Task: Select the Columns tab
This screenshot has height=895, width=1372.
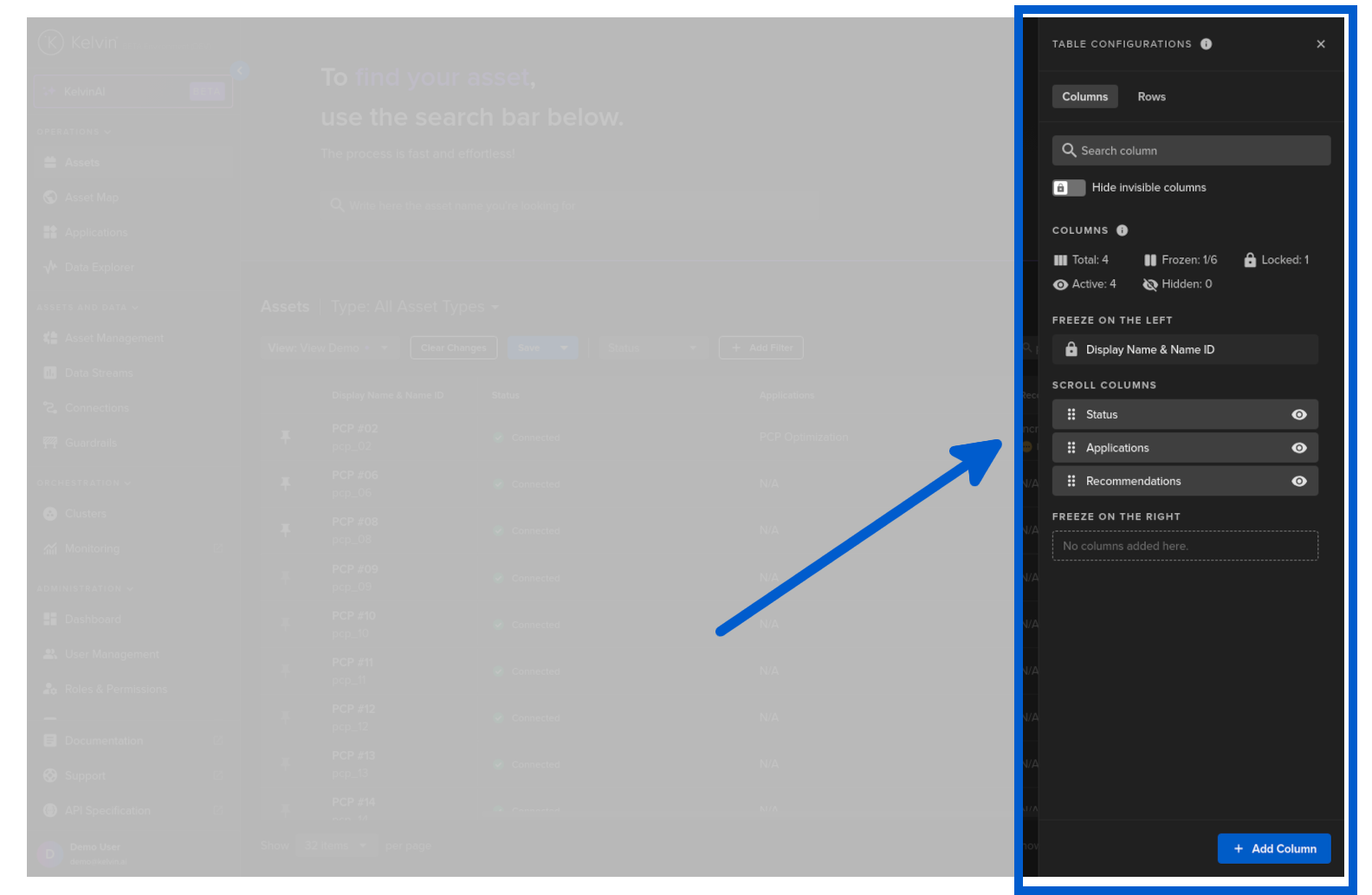Action: click(1084, 97)
